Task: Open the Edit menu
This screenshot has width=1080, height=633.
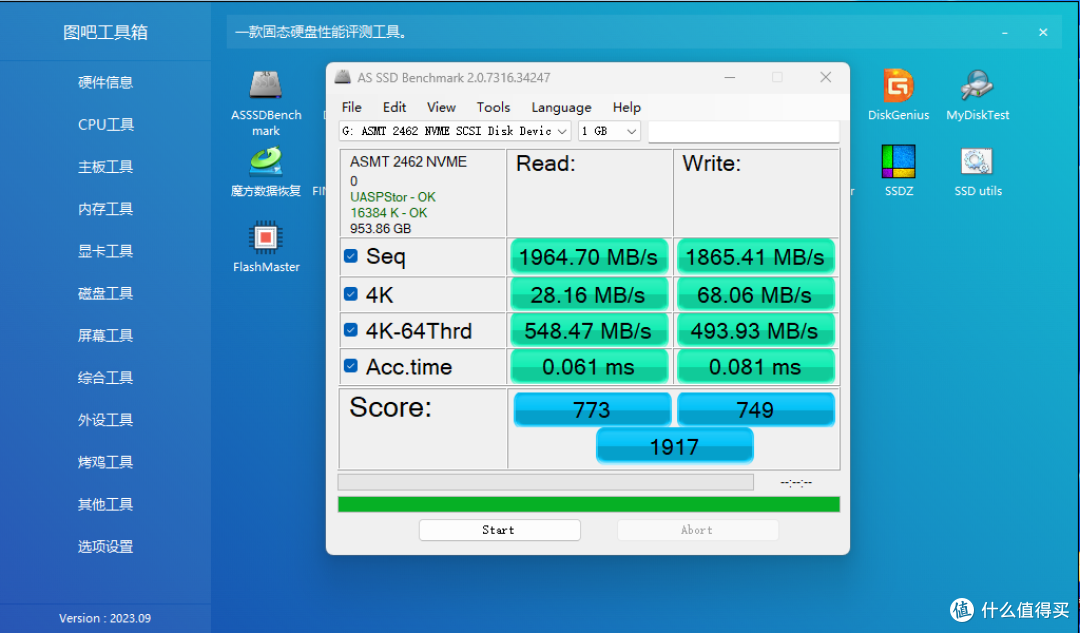Action: (394, 107)
